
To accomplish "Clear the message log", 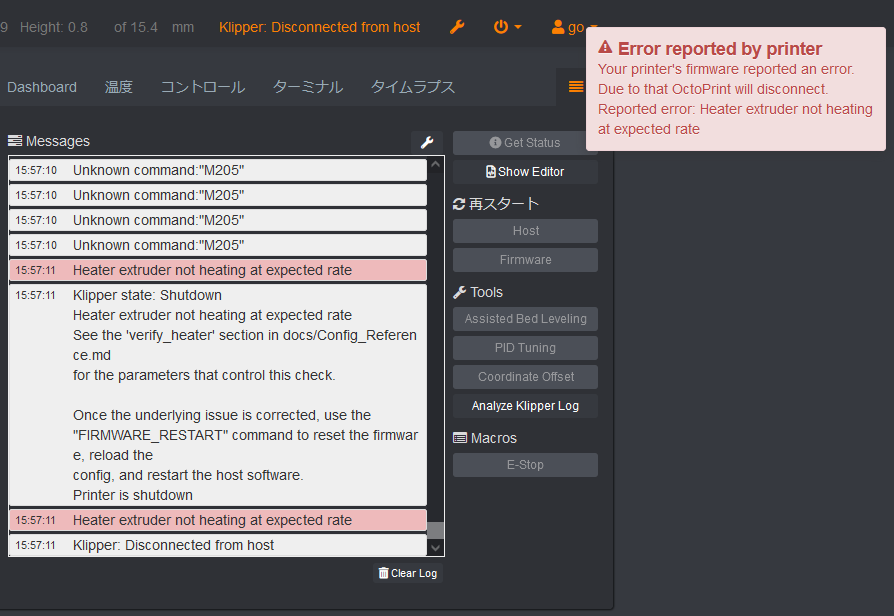I will point(408,573).
